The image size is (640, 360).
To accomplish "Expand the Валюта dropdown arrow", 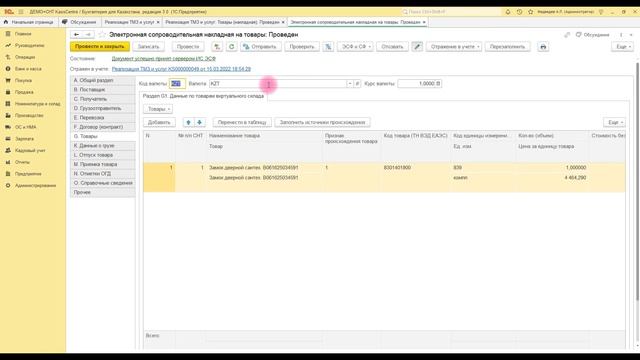I will pyautogui.click(x=350, y=83).
